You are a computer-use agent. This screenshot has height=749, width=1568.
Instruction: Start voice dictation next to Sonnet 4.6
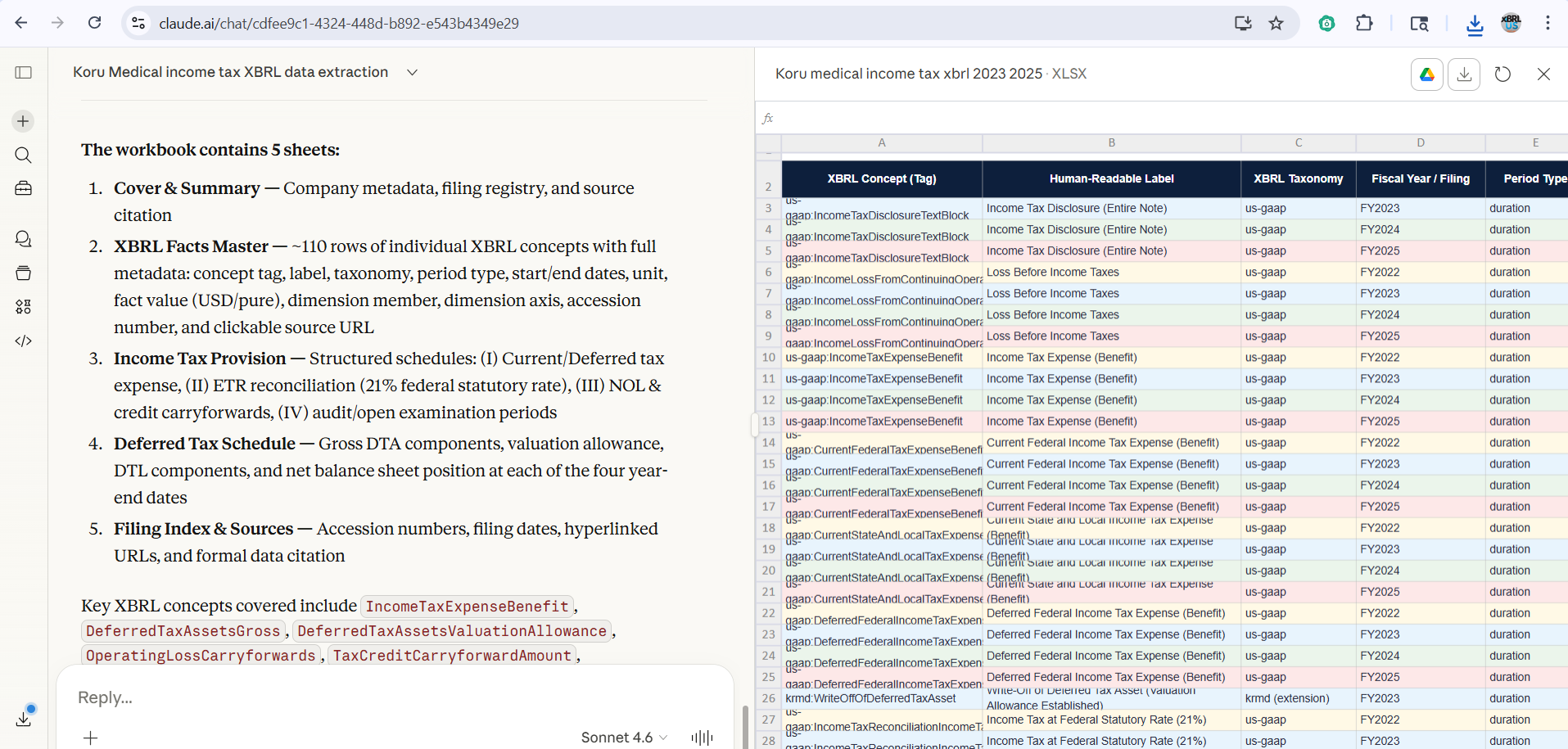[701, 737]
